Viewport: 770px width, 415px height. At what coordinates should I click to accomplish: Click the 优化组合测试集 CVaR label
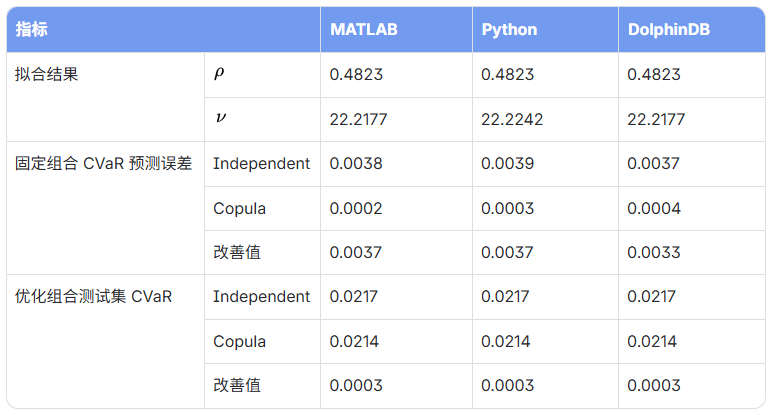[93, 297]
